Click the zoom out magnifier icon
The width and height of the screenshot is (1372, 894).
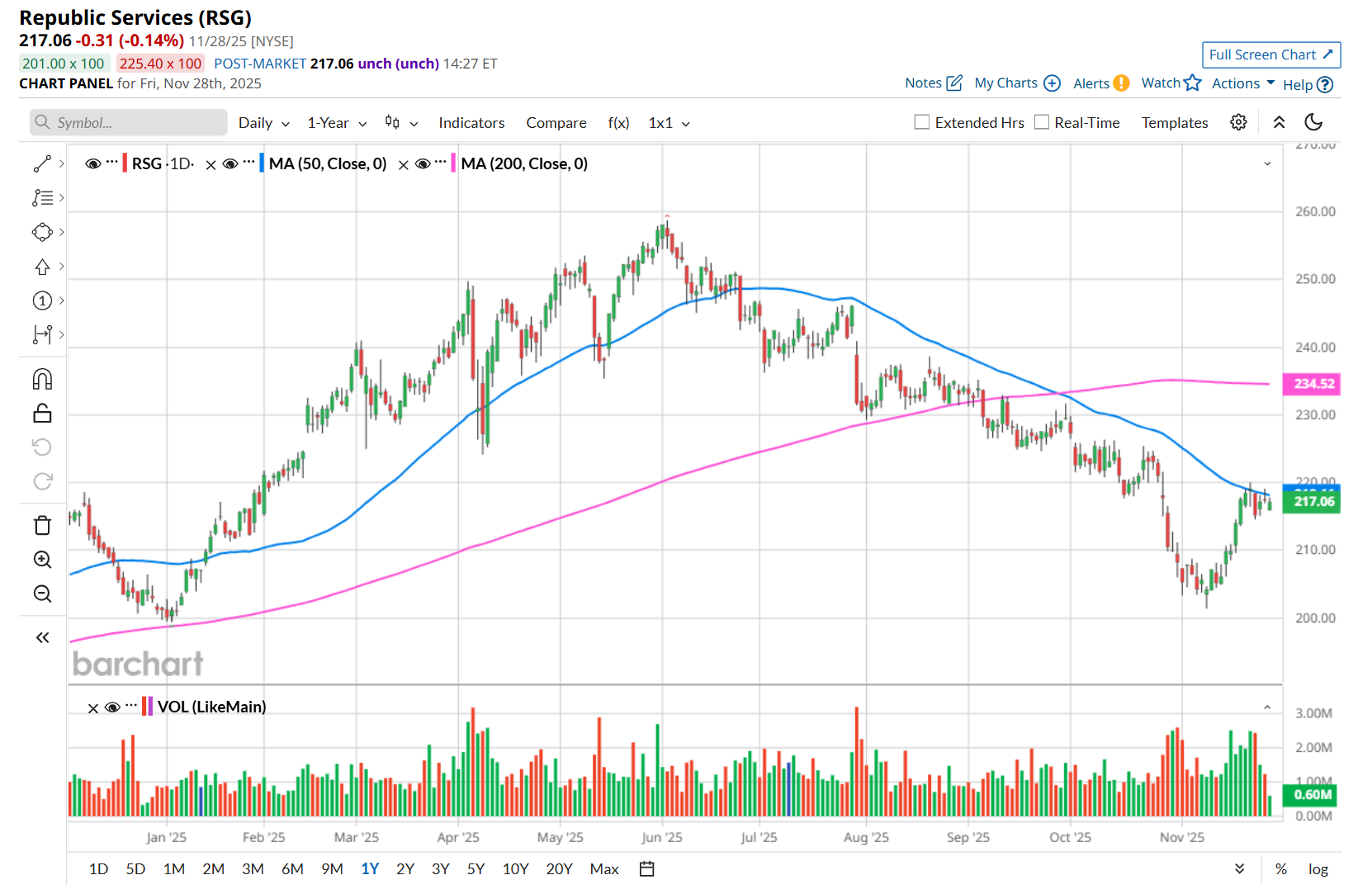tap(42, 594)
